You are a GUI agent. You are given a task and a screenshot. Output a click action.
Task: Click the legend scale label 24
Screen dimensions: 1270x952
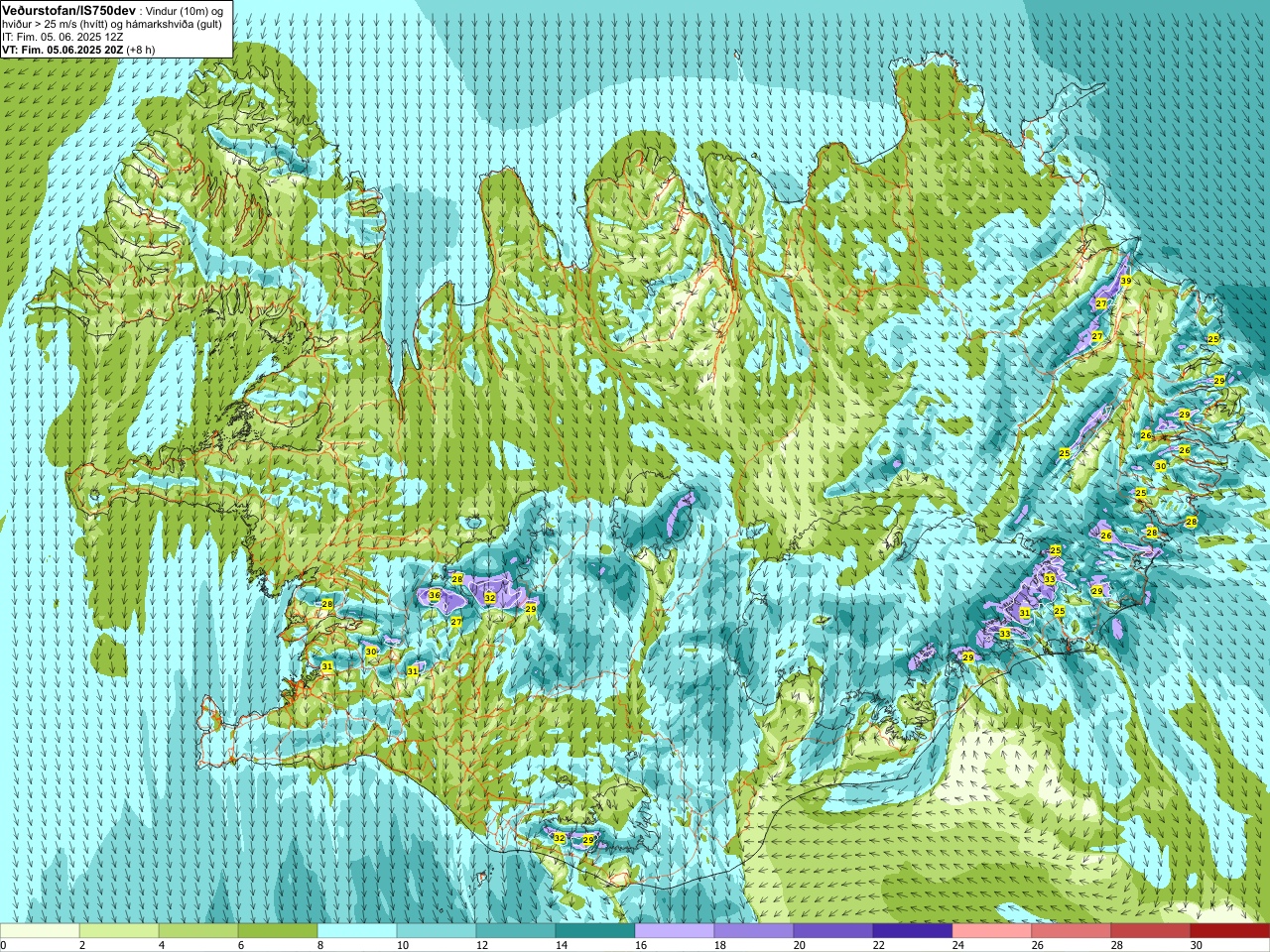[958, 946]
